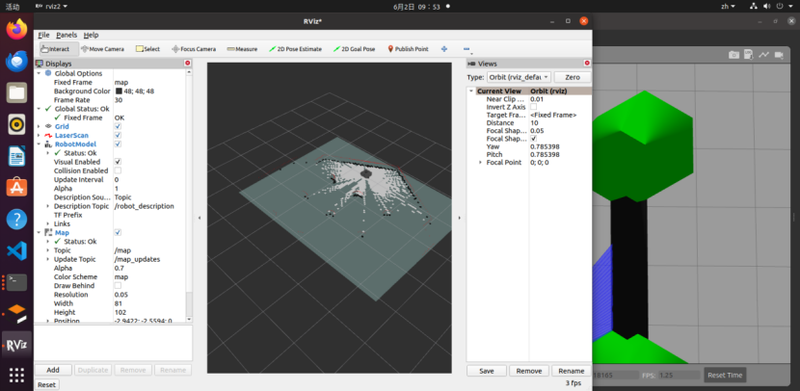
Task: Expand the Focal Point property
Action: point(480,162)
